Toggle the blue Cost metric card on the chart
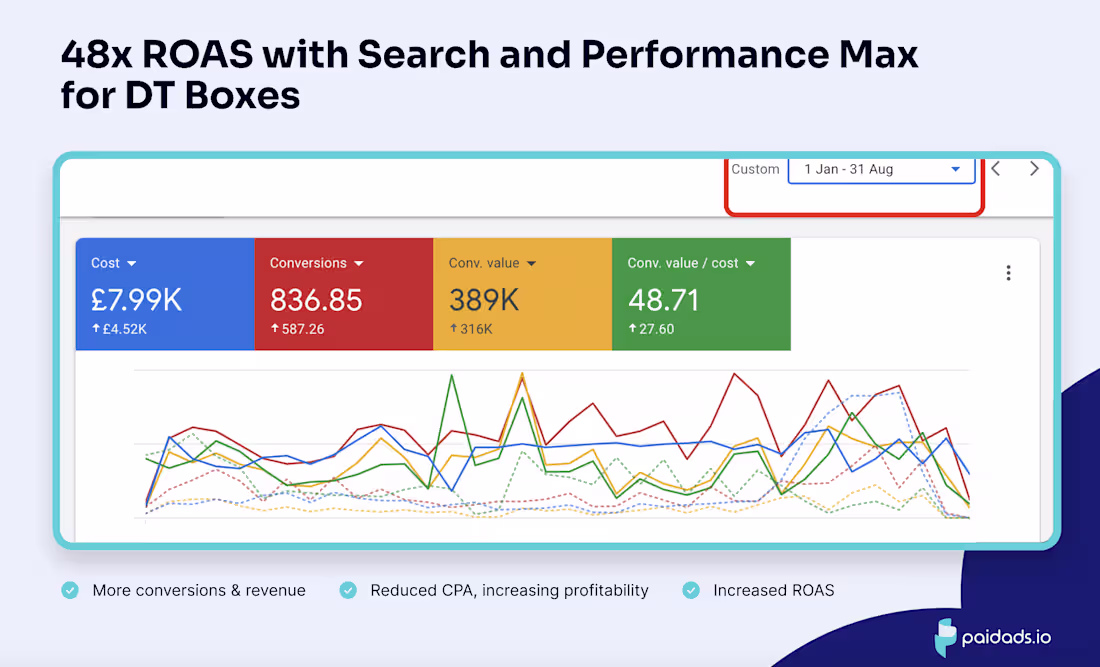Screen dimensions: 1100x667 coord(163,293)
